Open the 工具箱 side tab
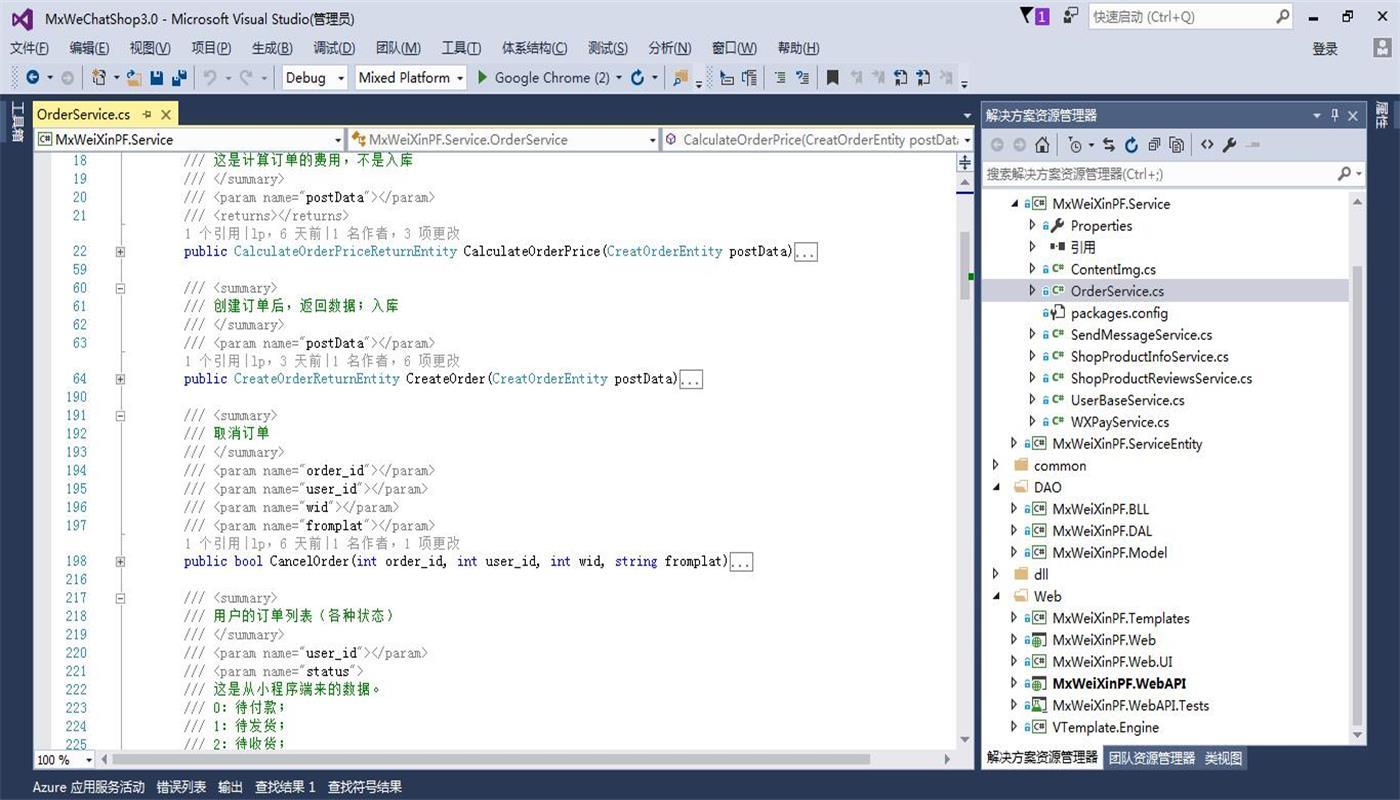This screenshot has width=1400, height=800. [x=17, y=121]
